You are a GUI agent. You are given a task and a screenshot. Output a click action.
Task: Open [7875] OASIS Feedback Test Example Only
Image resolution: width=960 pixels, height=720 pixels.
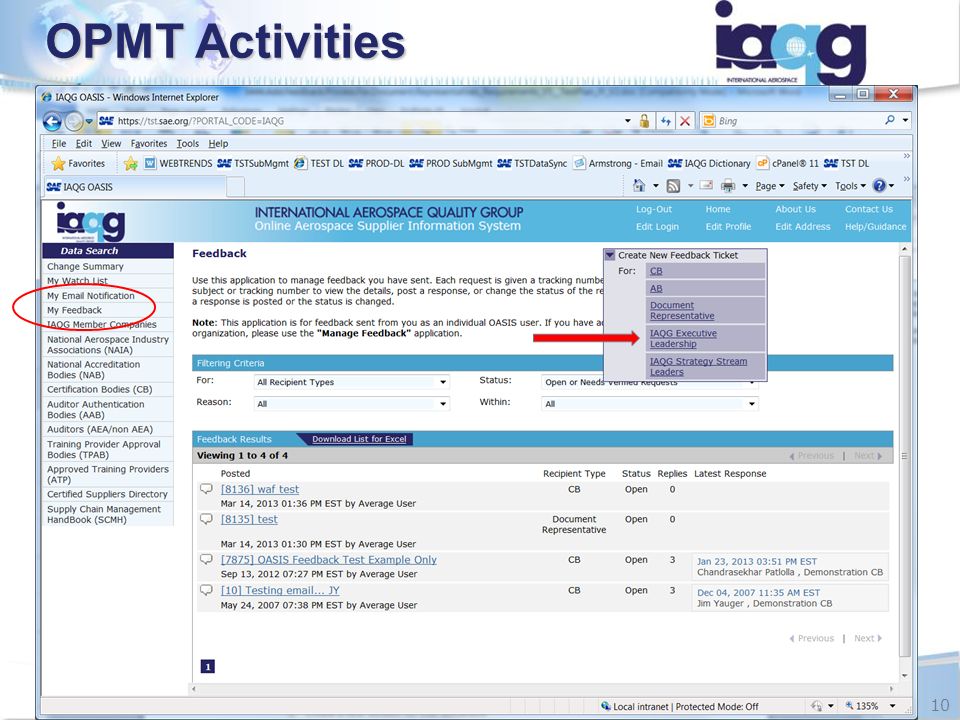click(x=328, y=560)
